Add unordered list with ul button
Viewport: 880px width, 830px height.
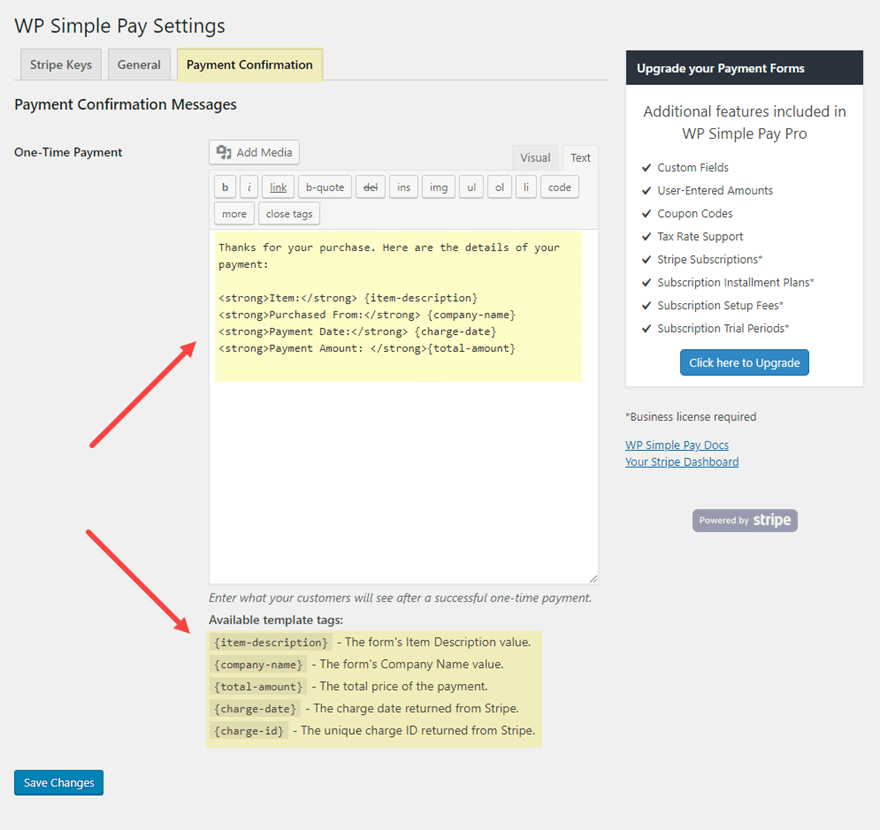[472, 187]
